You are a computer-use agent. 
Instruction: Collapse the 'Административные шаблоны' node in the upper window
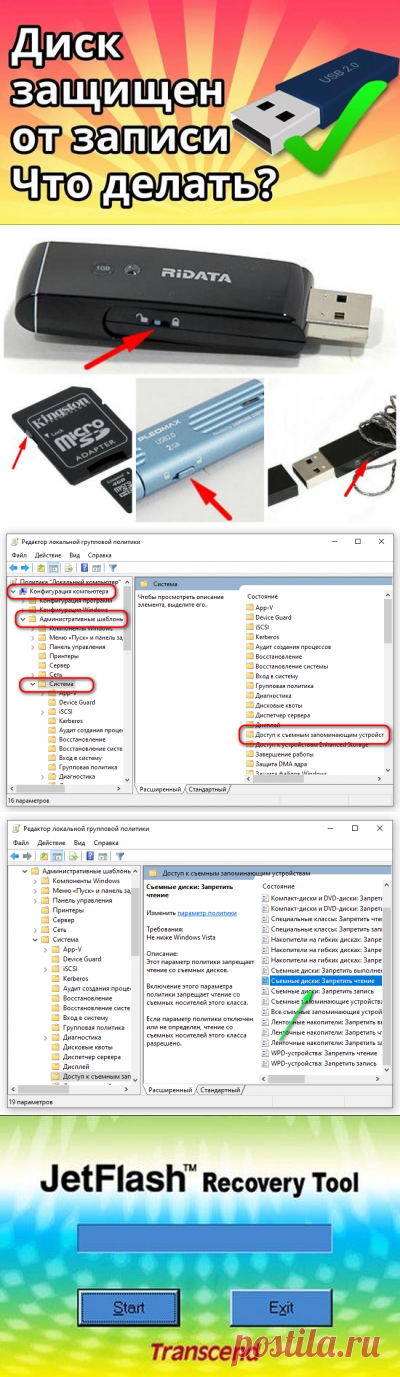tap(21, 619)
